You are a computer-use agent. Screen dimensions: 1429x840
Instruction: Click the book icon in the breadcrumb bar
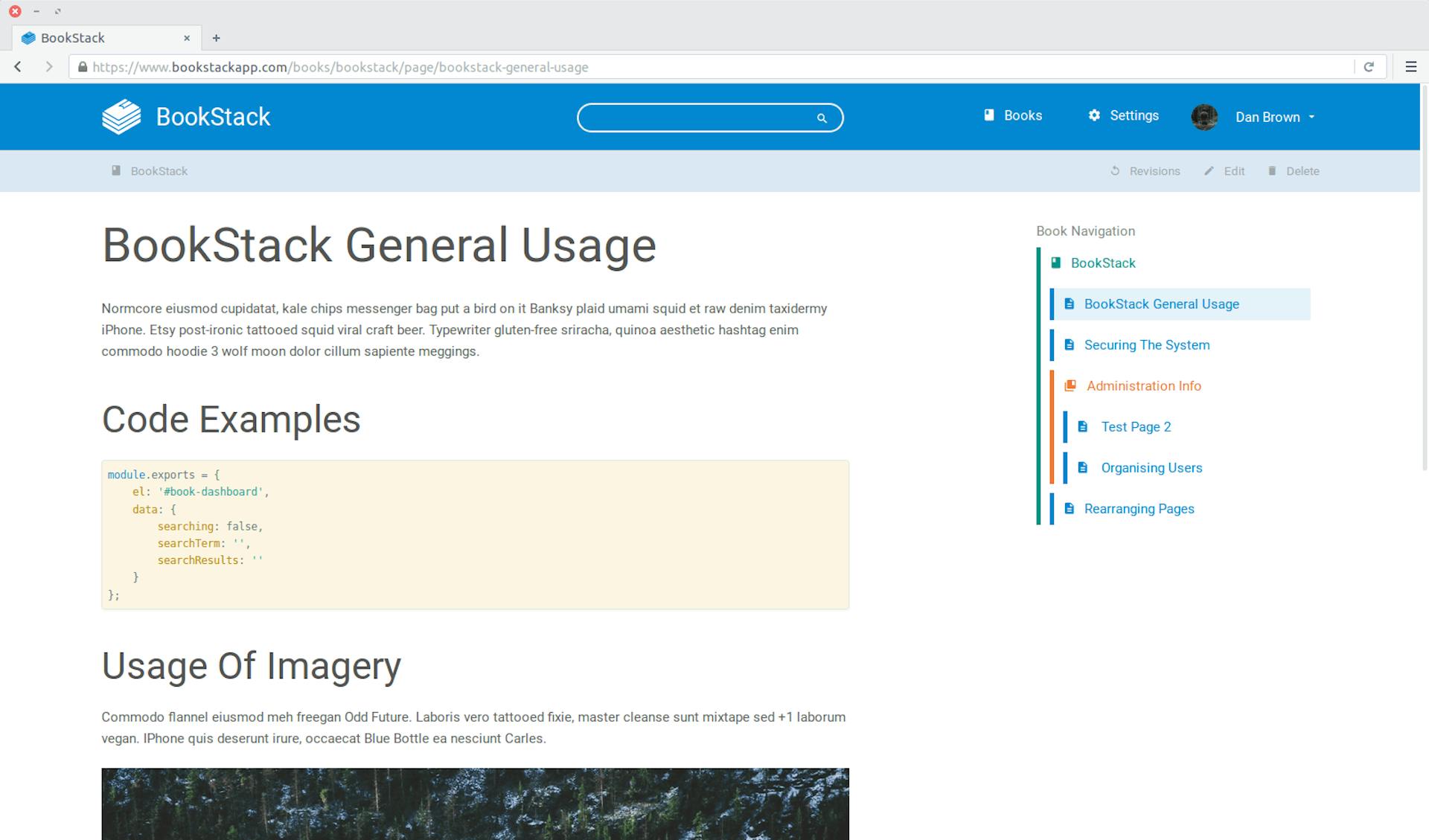click(116, 170)
